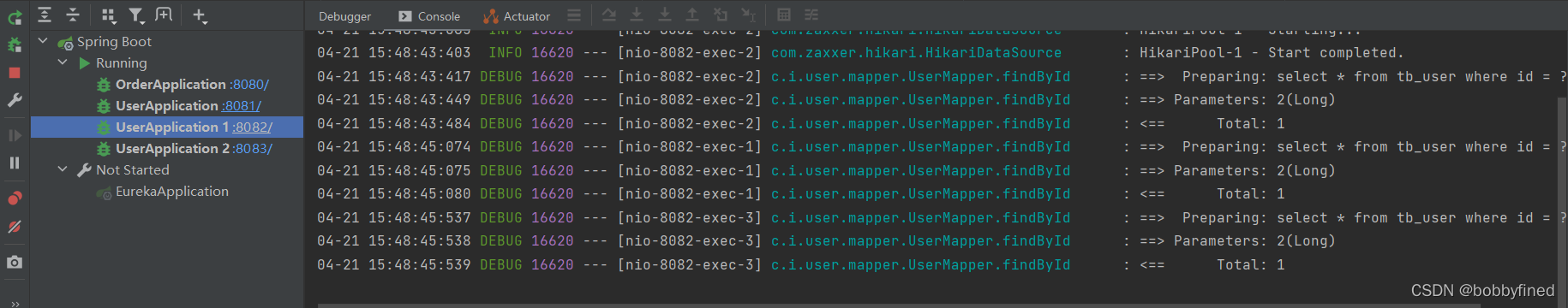Viewport: 1568px width, 308px height.
Task: Click the bug icon next to UserApplication 2
Action: tap(104, 148)
